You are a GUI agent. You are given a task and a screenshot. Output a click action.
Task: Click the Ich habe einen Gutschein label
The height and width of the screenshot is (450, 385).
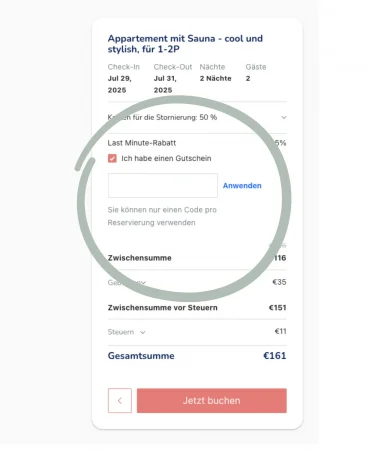click(x=166, y=158)
